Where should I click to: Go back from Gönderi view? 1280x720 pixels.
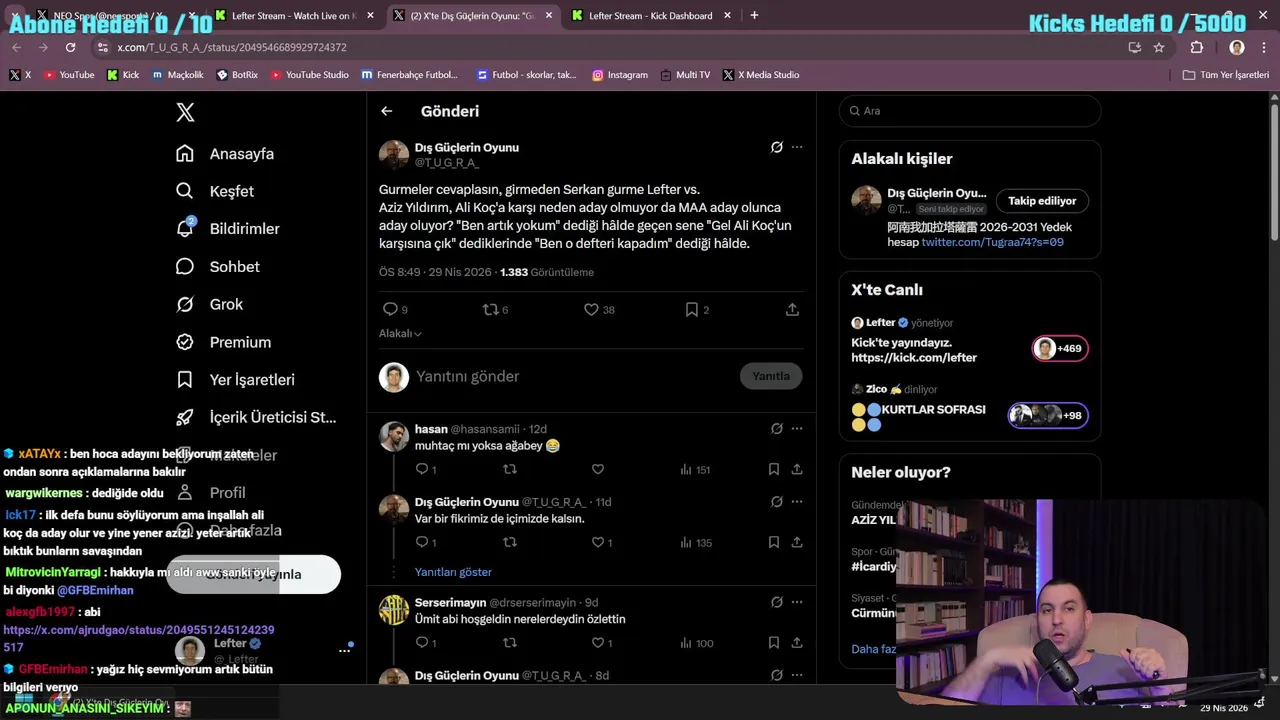pyautogui.click(x=387, y=111)
